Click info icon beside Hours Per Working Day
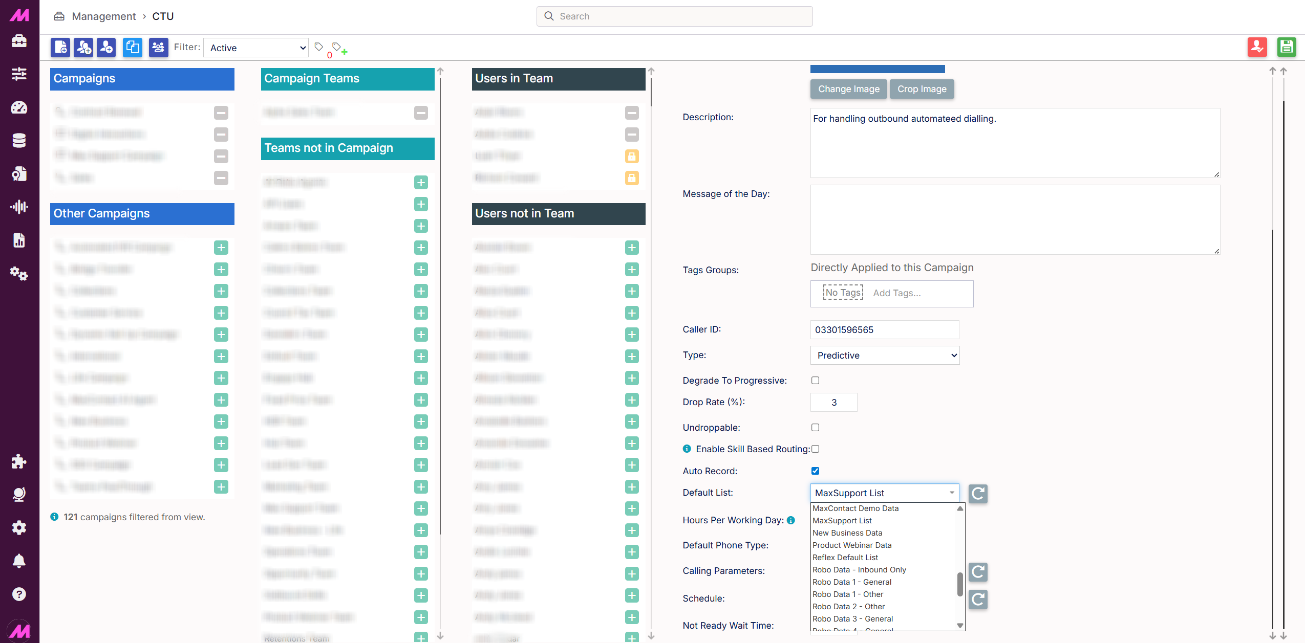The width and height of the screenshot is (1305, 643). [x=791, y=520]
